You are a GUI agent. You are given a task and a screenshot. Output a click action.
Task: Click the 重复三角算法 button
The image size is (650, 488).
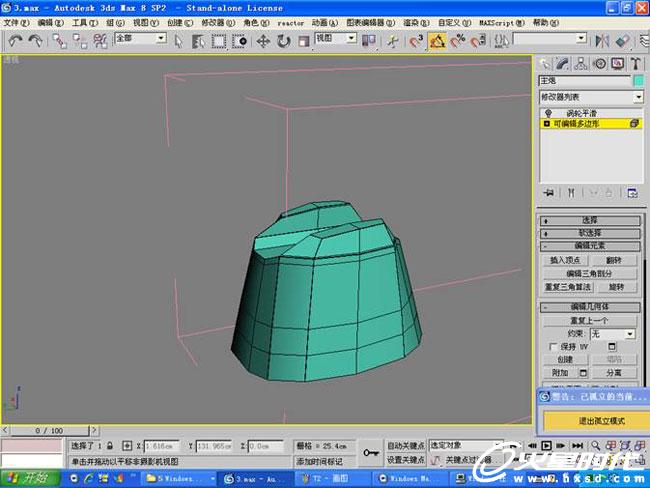[568, 287]
